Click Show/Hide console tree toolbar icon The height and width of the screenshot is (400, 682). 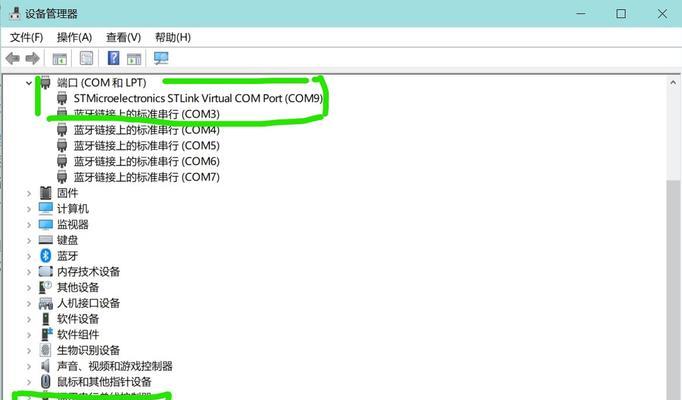pyautogui.click(x=60, y=58)
